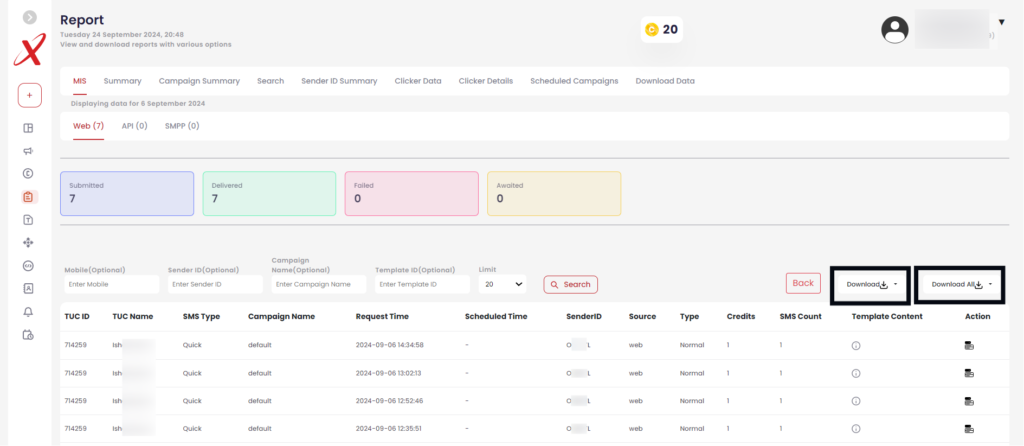Open the four-arrow move icon in sidebar
The height and width of the screenshot is (446, 1024).
28,243
